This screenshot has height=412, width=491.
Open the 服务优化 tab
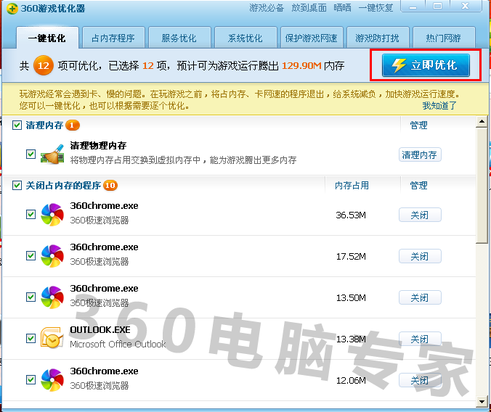point(179,38)
